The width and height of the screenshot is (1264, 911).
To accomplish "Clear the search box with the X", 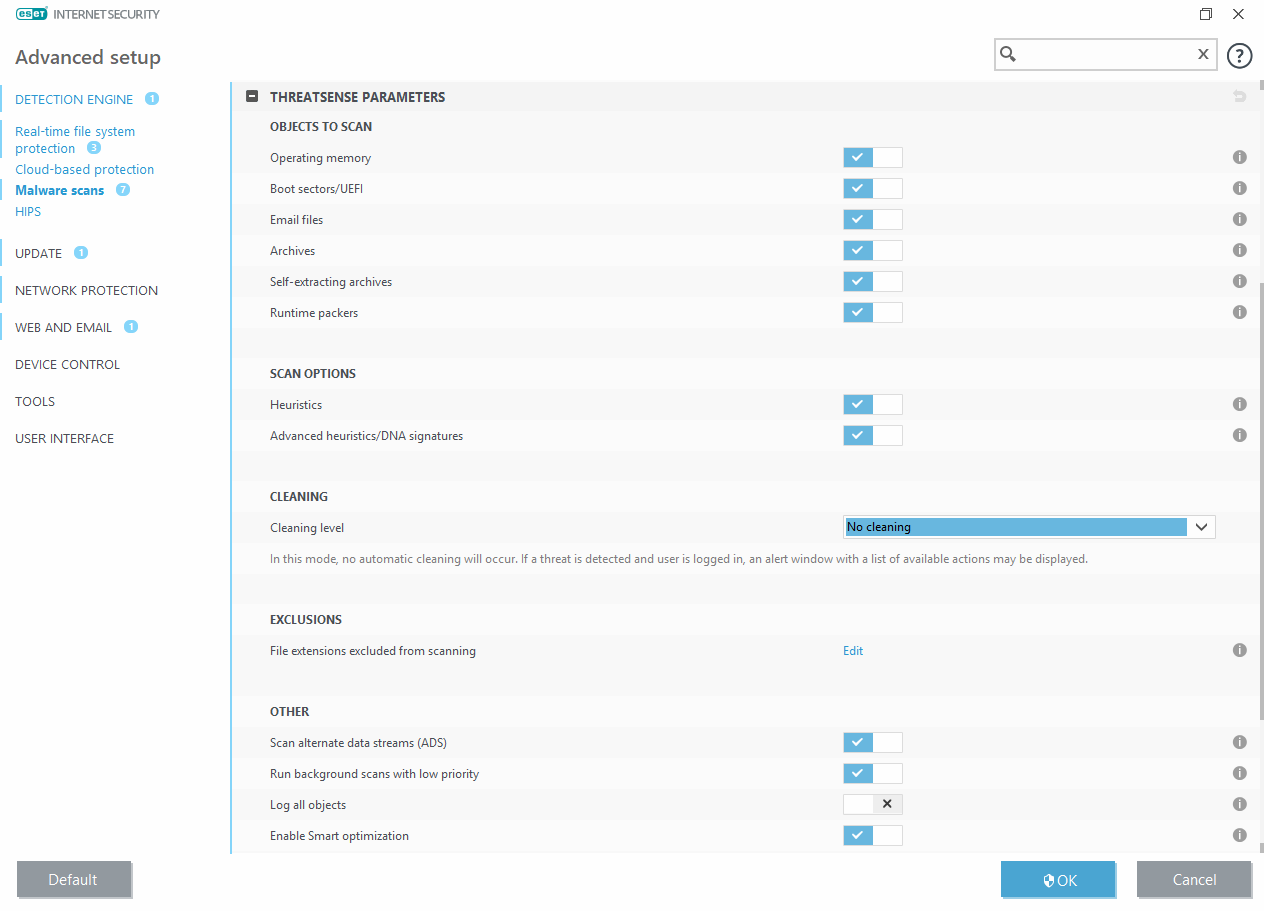I will (x=1203, y=55).
